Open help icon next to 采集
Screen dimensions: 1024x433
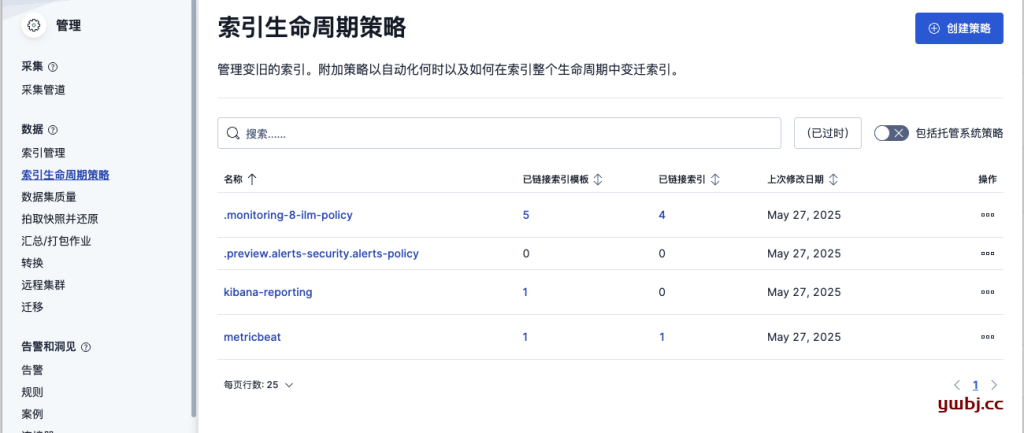(54, 67)
